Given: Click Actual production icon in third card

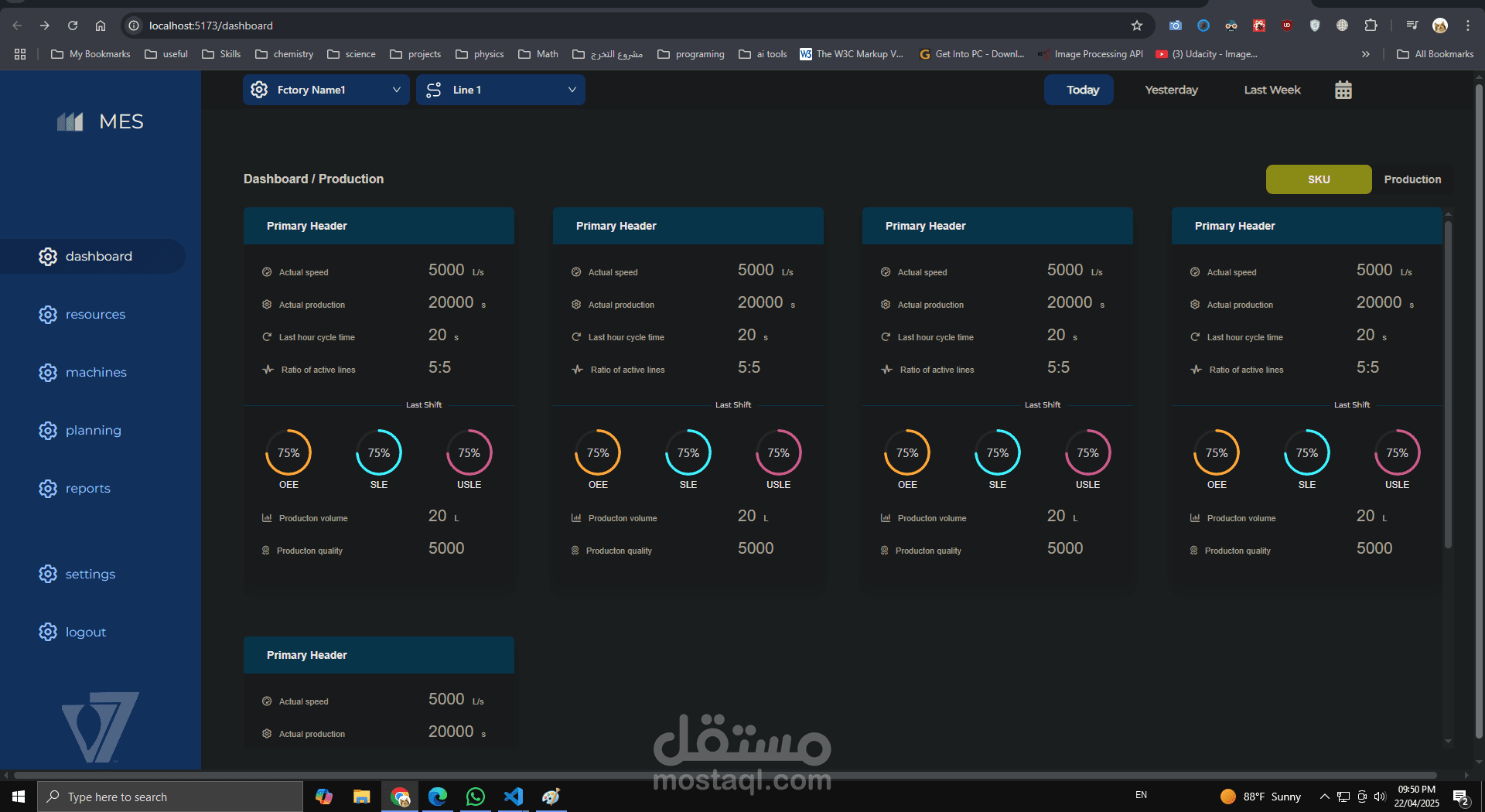Looking at the screenshot, I should click(886, 305).
